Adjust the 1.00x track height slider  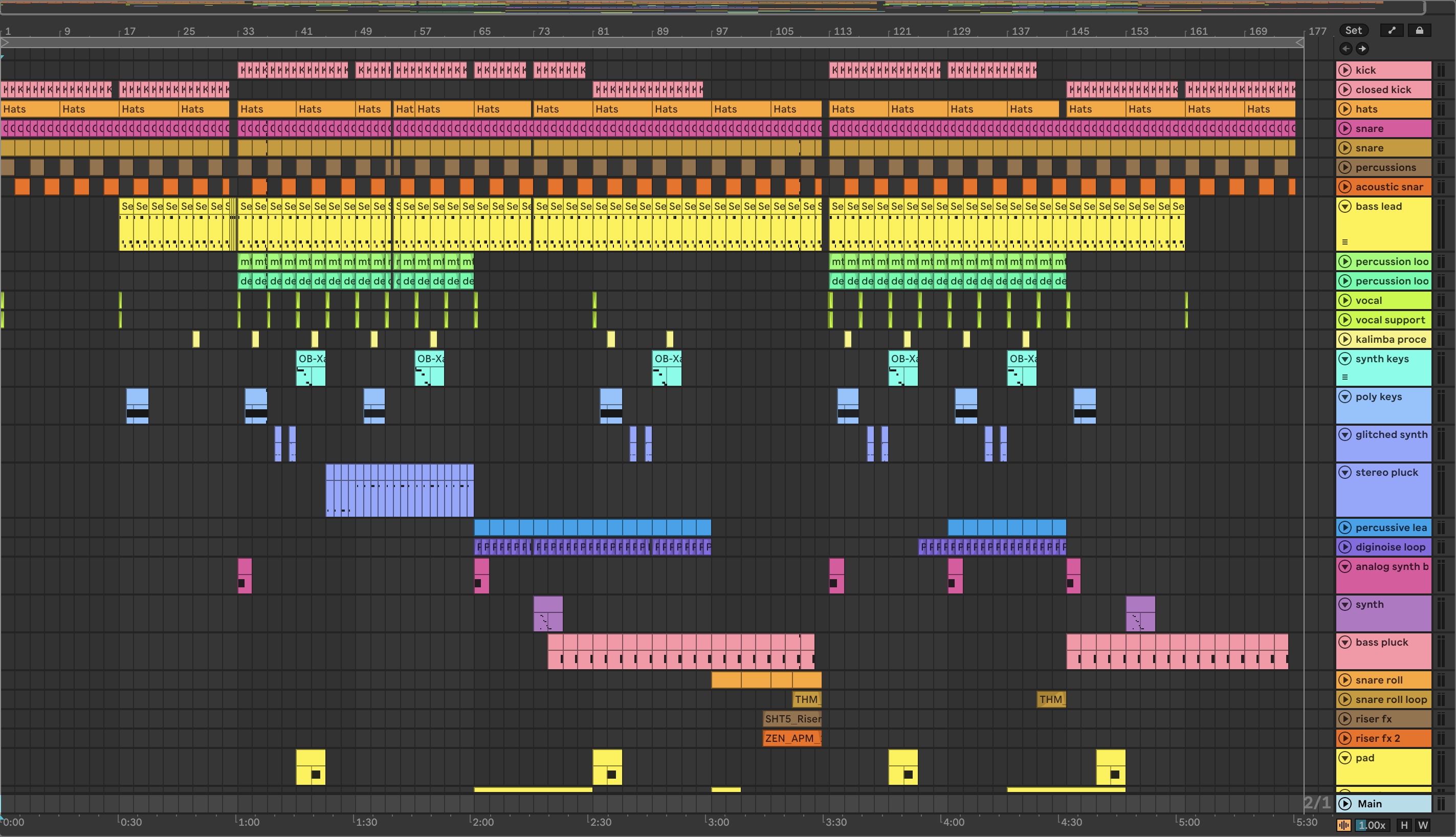pyautogui.click(x=1372, y=826)
